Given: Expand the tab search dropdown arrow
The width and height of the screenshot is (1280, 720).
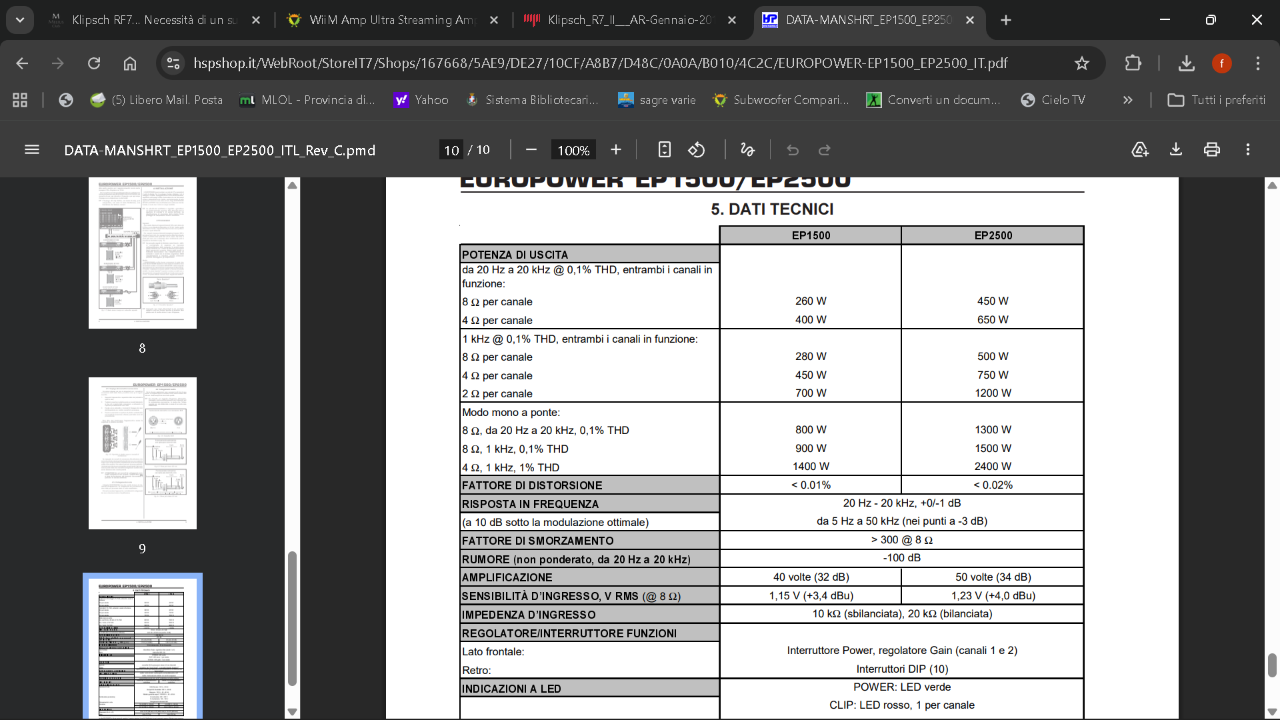Looking at the screenshot, I should pos(18,20).
